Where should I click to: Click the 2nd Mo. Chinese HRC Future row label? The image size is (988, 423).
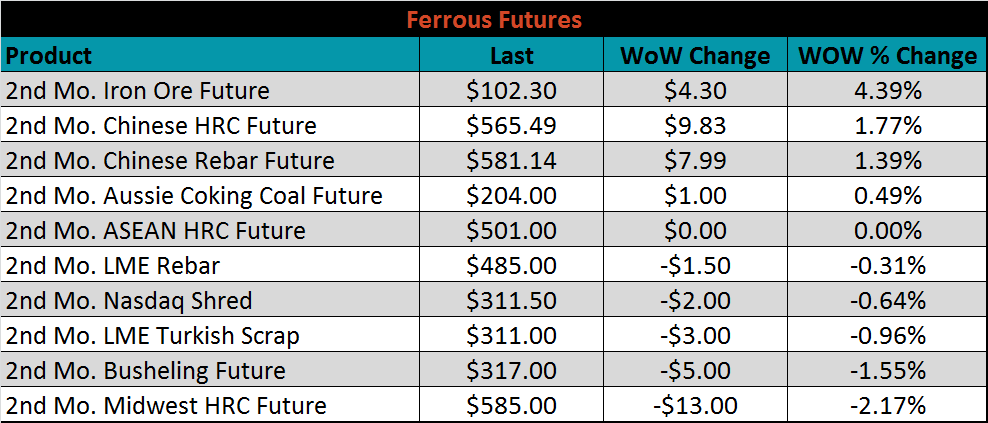point(161,125)
